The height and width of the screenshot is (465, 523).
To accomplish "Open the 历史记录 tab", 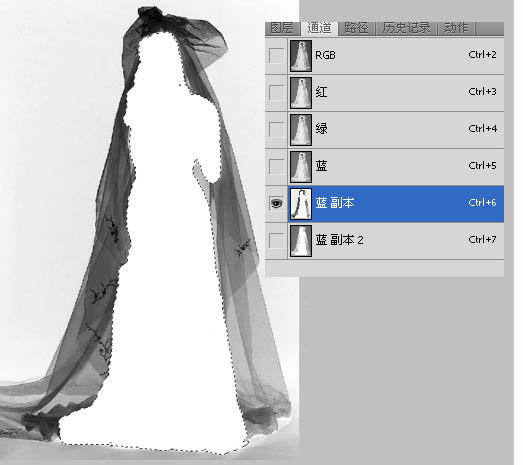I will [406, 28].
